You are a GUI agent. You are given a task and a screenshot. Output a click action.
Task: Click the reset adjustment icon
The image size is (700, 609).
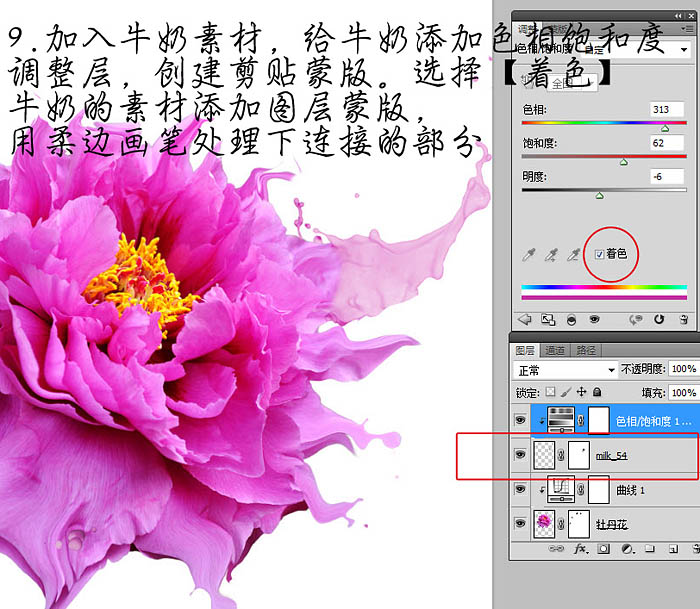(x=659, y=319)
